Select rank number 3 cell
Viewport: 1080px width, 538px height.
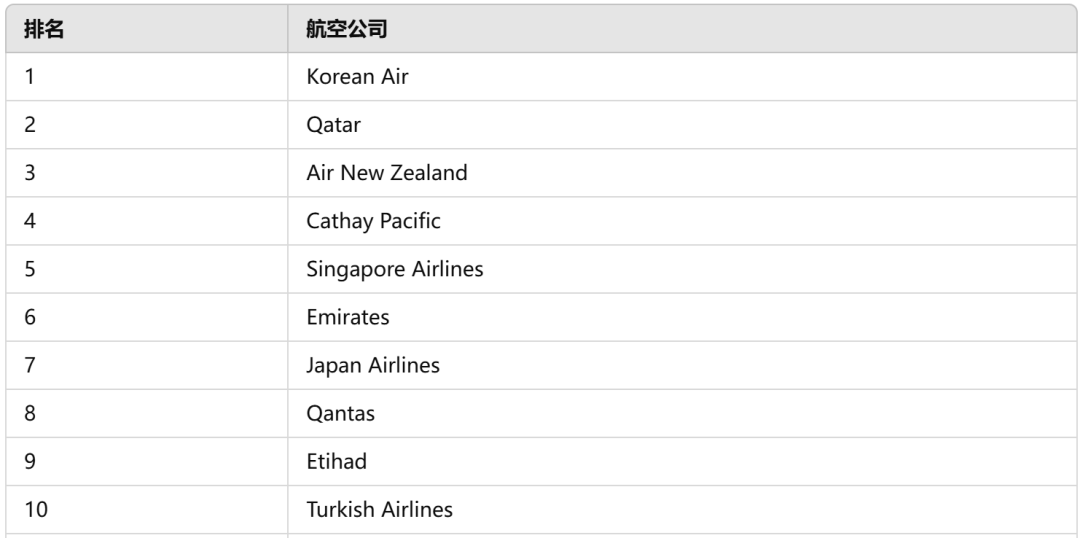[x=147, y=173]
